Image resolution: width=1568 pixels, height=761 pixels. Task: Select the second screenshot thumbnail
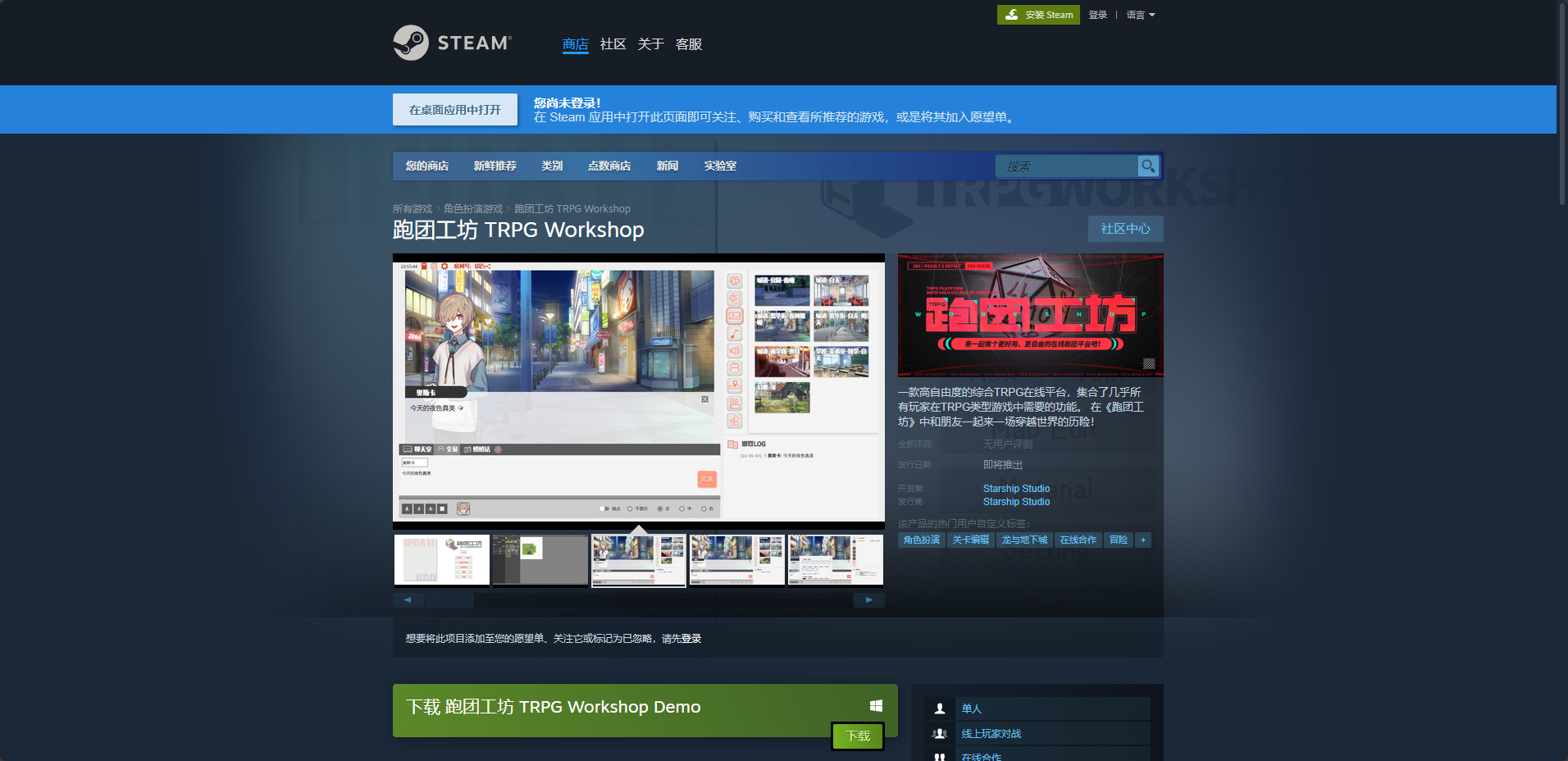(x=540, y=559)
